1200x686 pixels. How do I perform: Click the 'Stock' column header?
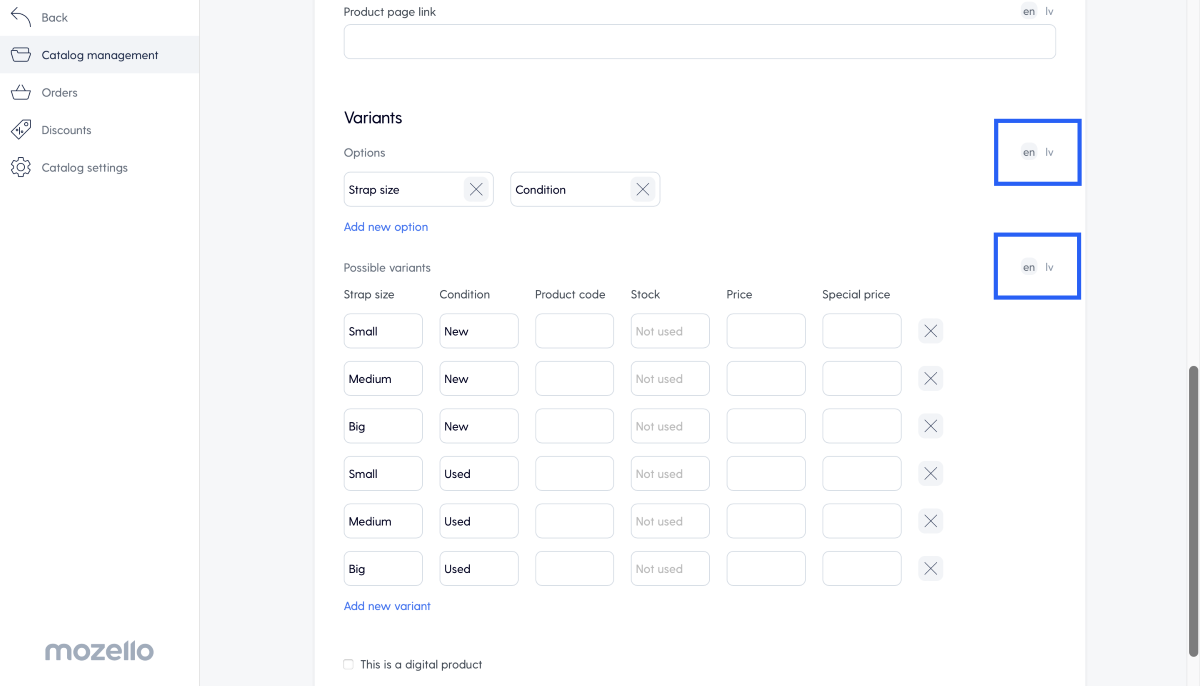[646, 295]
